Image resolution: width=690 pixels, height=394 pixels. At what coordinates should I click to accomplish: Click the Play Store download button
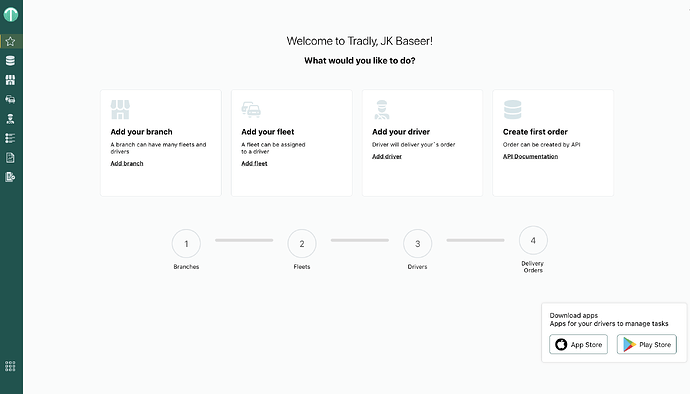pyautogui.click(x=646, y=344)
